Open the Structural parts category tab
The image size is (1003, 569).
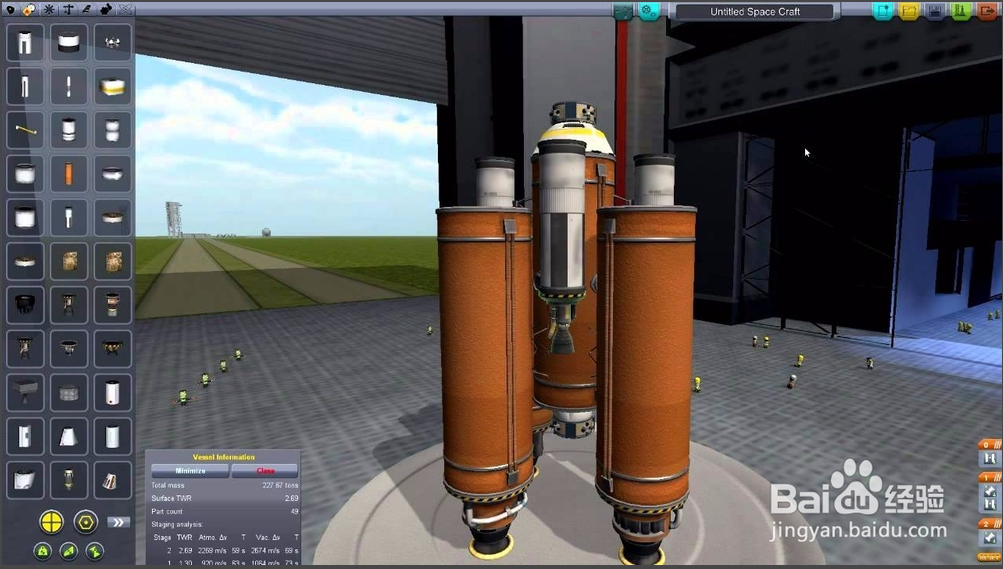pyautogui.click(x=68, y=9)
